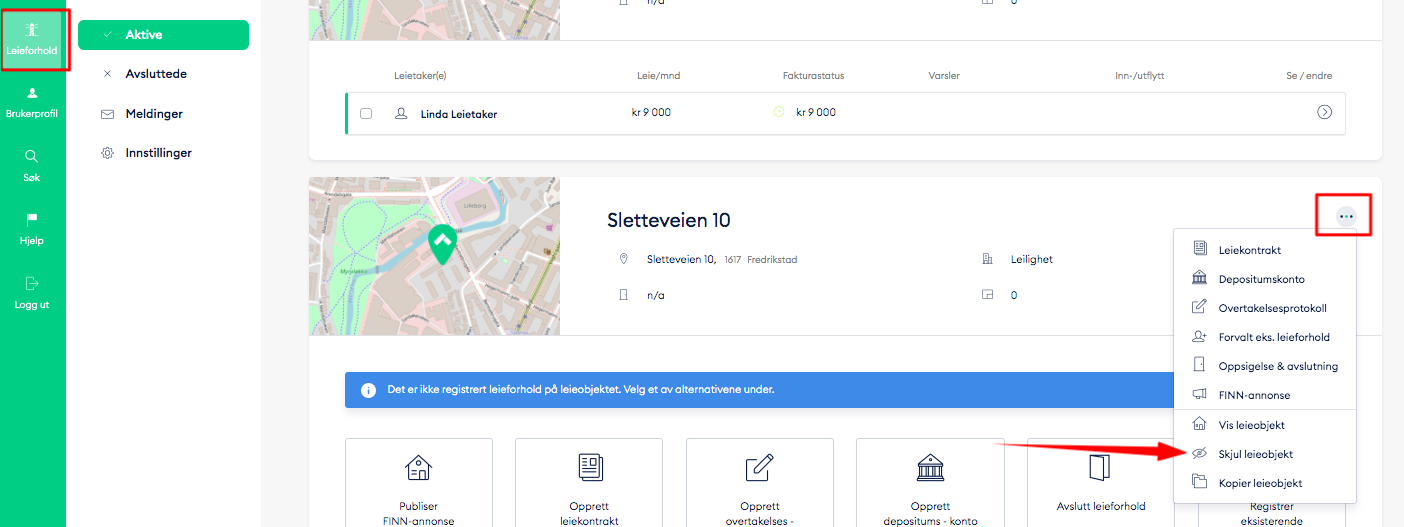Click the Avslutt leieforhold card

coord(1100,482)
